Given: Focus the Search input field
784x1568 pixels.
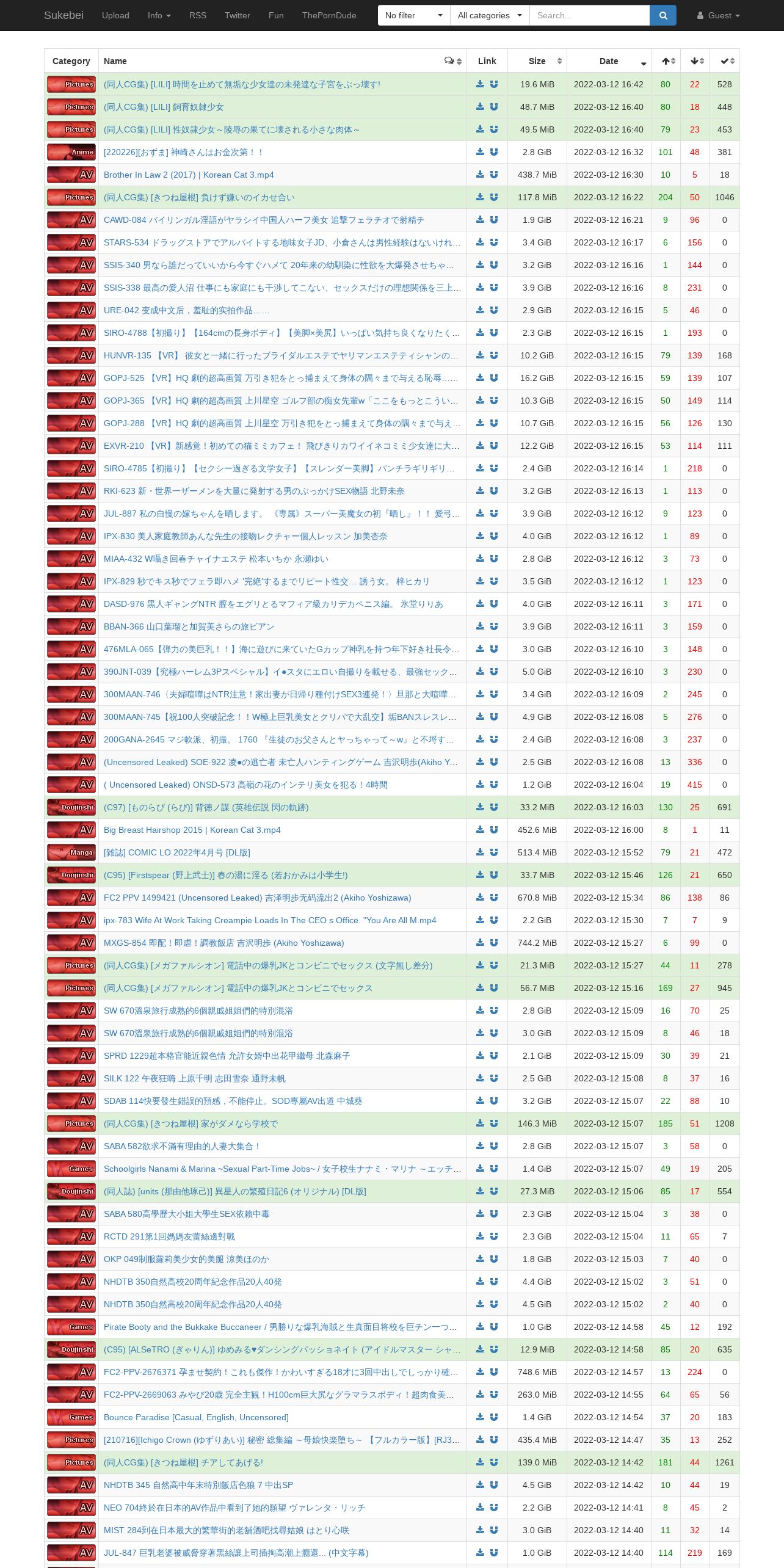Looking at the screenshot, I should point(589,15).
